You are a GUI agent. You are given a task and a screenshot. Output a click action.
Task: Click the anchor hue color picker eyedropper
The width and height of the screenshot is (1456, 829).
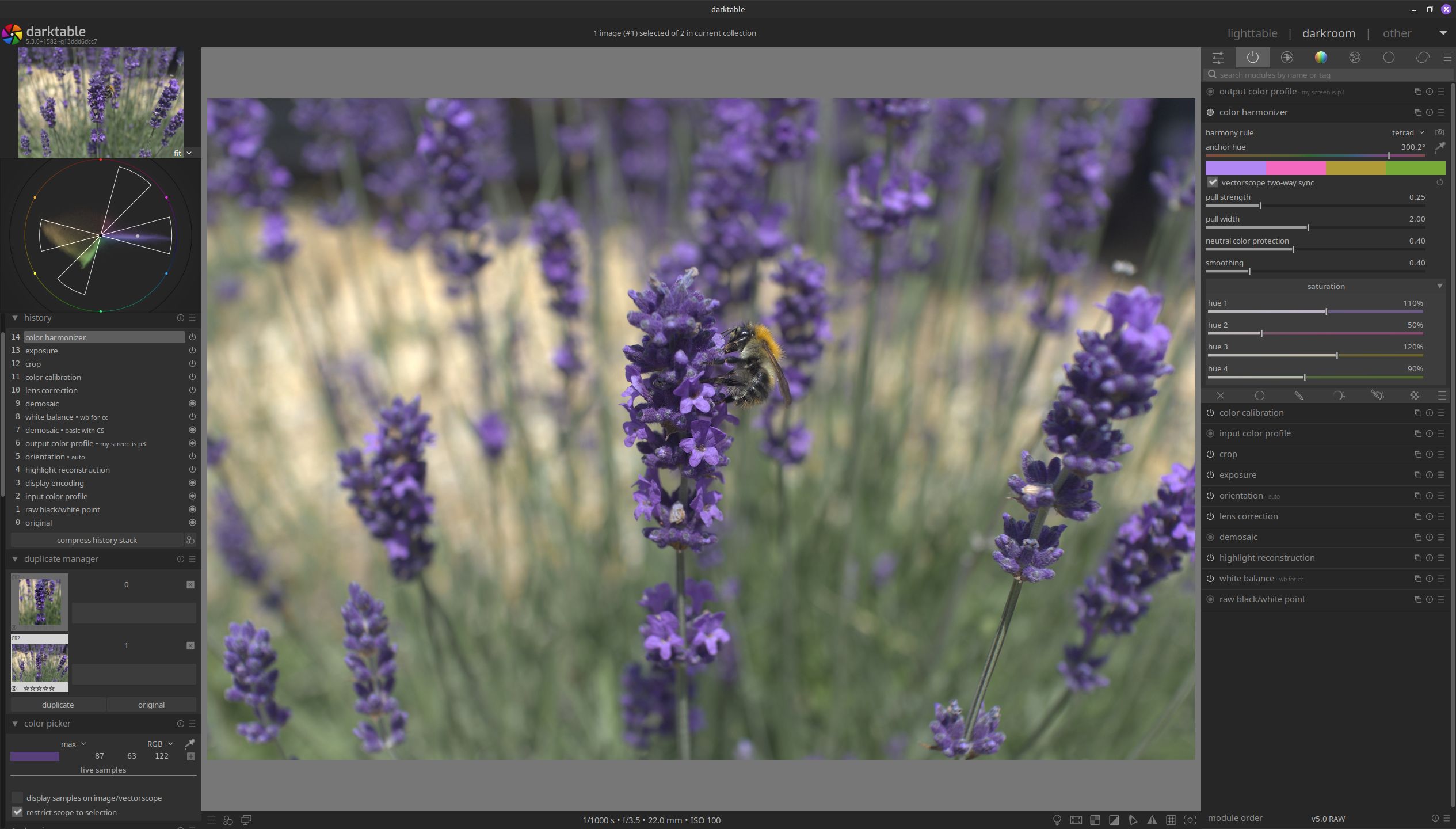pyautogui.click(x=1439, y=147)
